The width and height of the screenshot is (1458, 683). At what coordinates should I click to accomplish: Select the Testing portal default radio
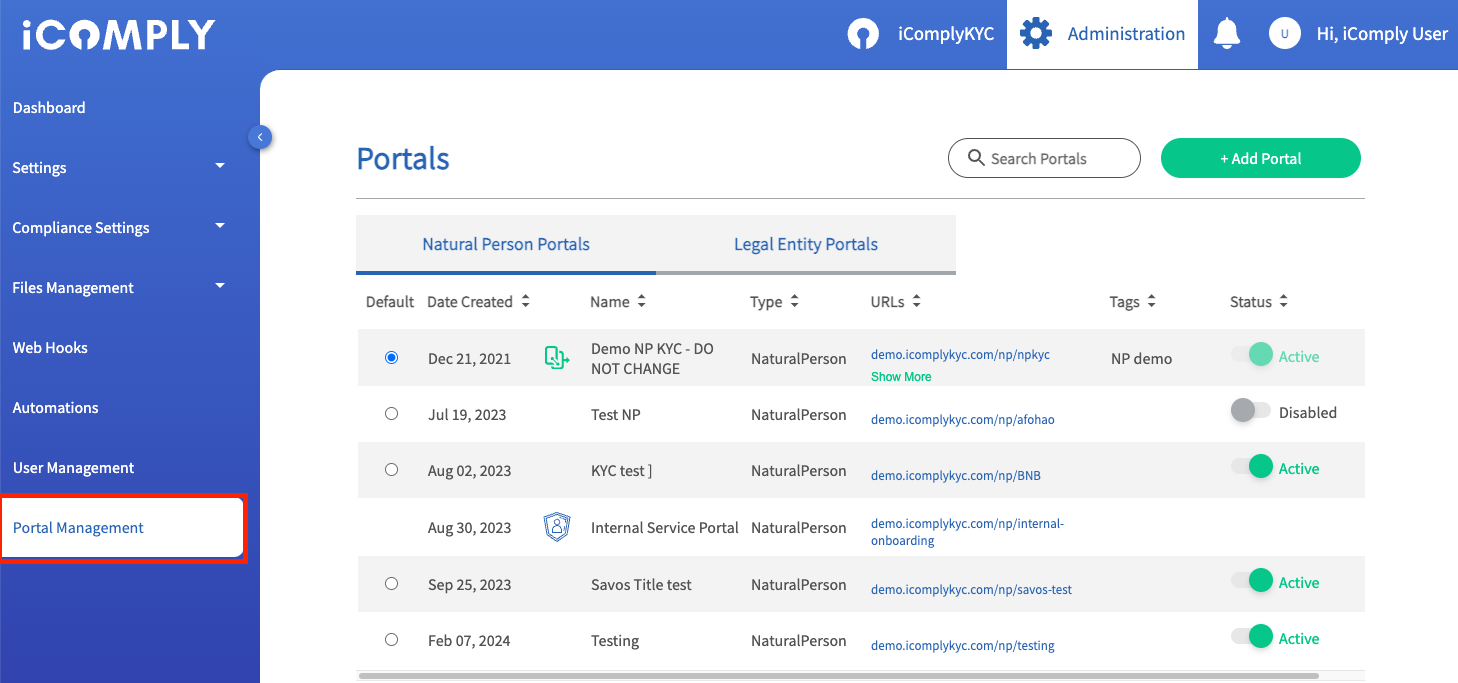(391, 640)
